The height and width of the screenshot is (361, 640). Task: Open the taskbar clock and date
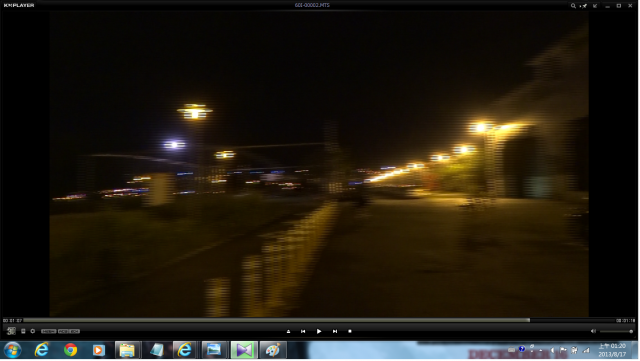612,350
